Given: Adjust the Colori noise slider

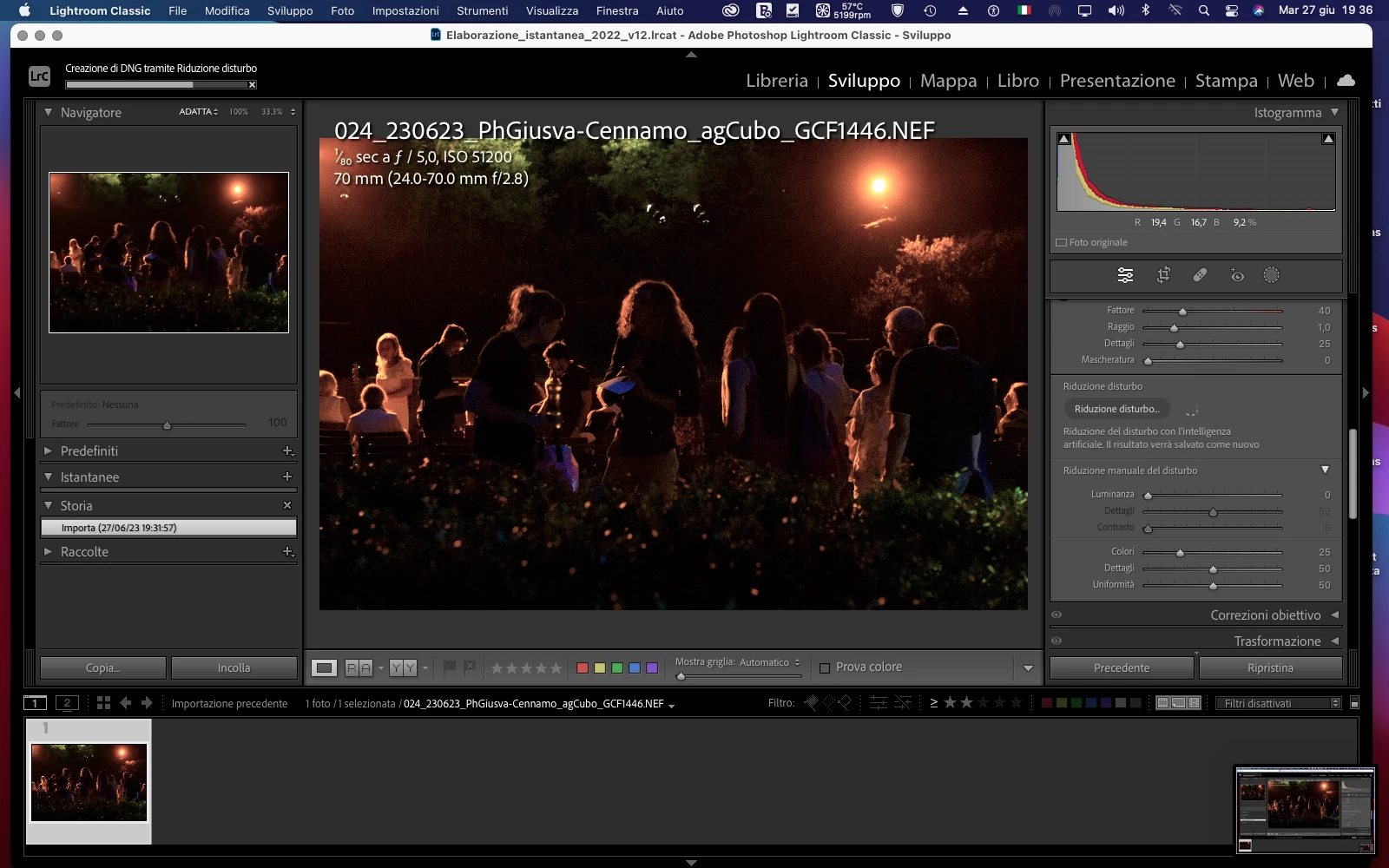Looking at the screenshot, I should [x=1180, y=552].
